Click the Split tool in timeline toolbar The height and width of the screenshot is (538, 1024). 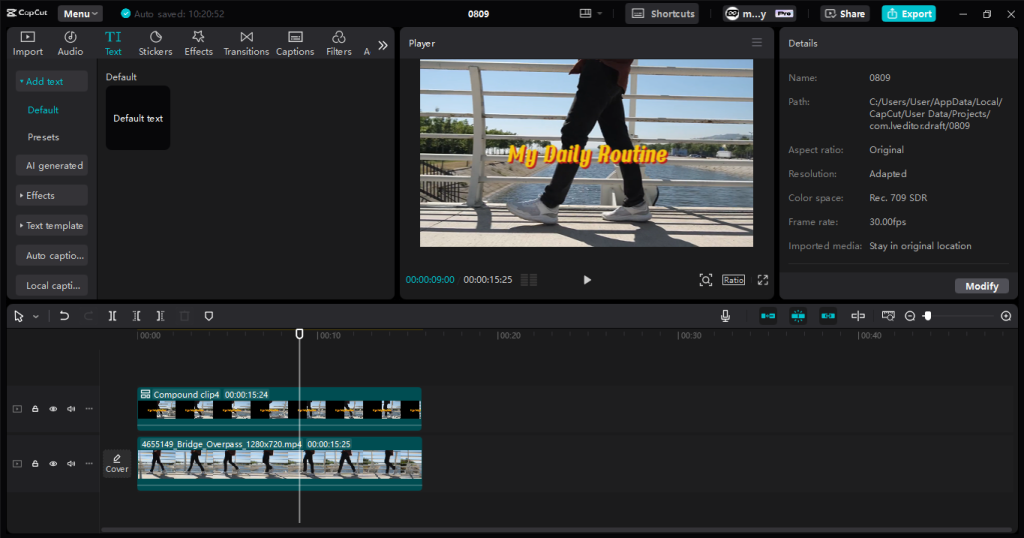click(x=113, y=316)
